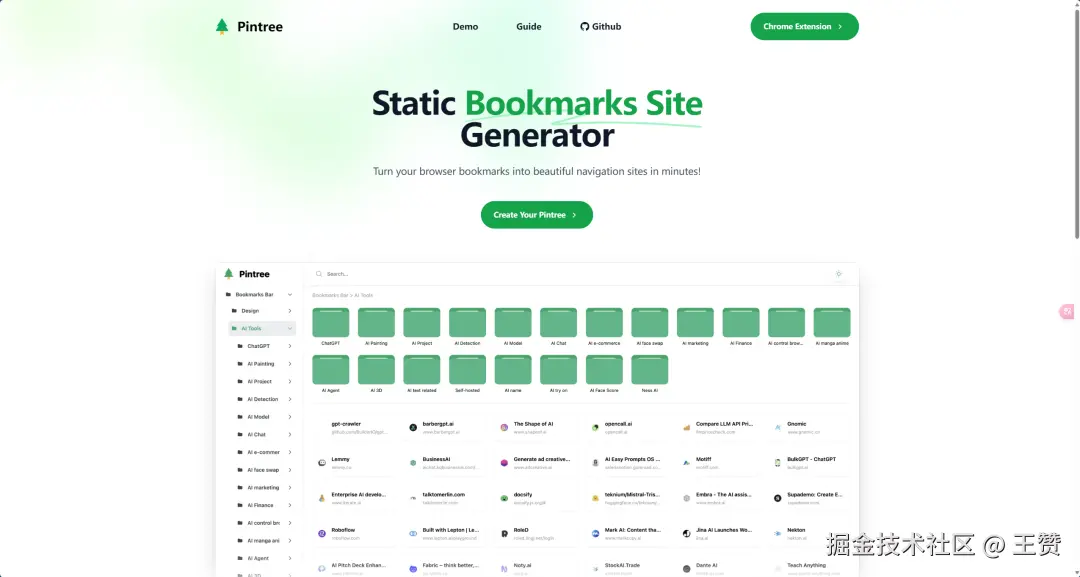Click Create Your Pintree button
Image resolution: width=1080 pixels, height=577 pixels.
click(537, 215)
